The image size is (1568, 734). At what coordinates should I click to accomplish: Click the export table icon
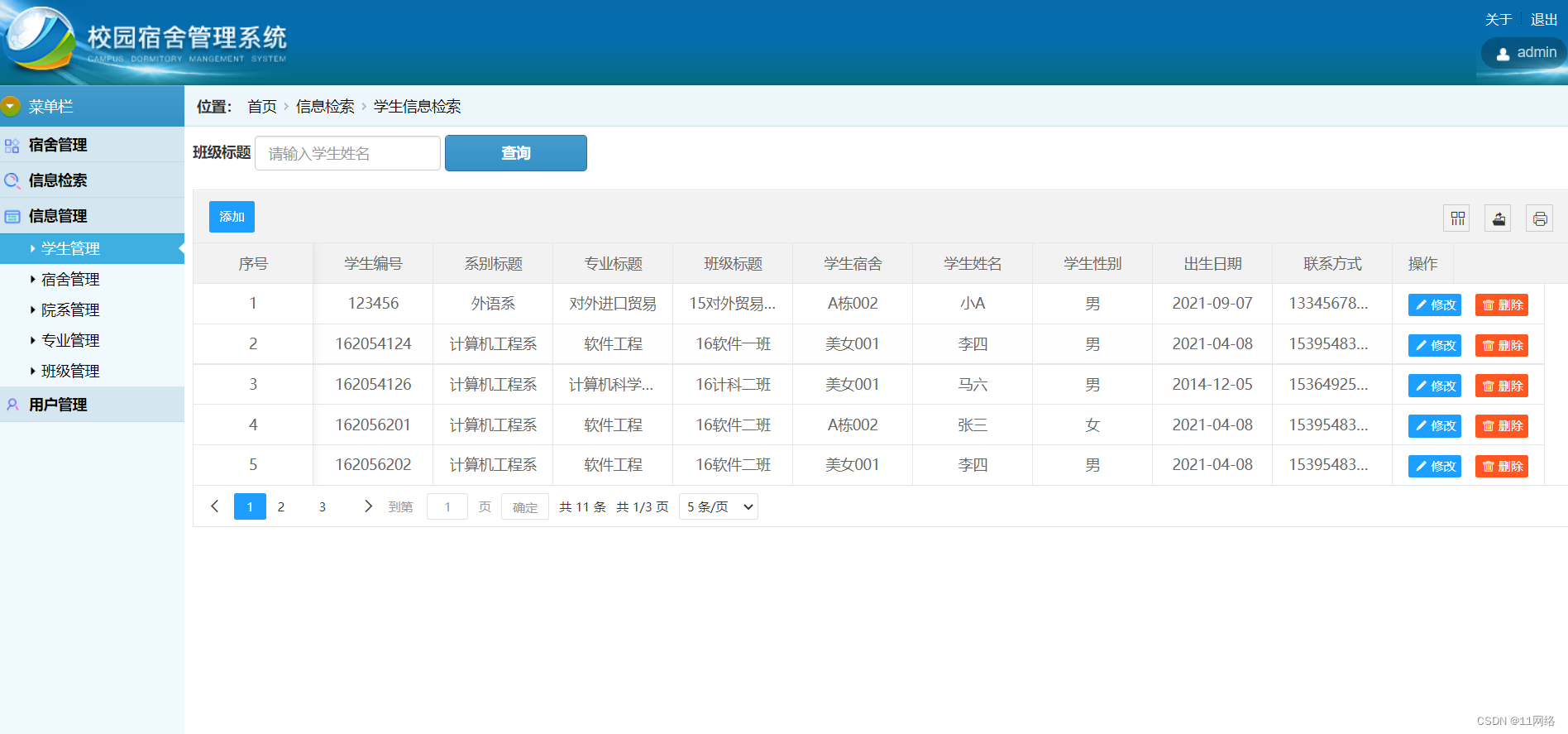tap(1498, 218)
